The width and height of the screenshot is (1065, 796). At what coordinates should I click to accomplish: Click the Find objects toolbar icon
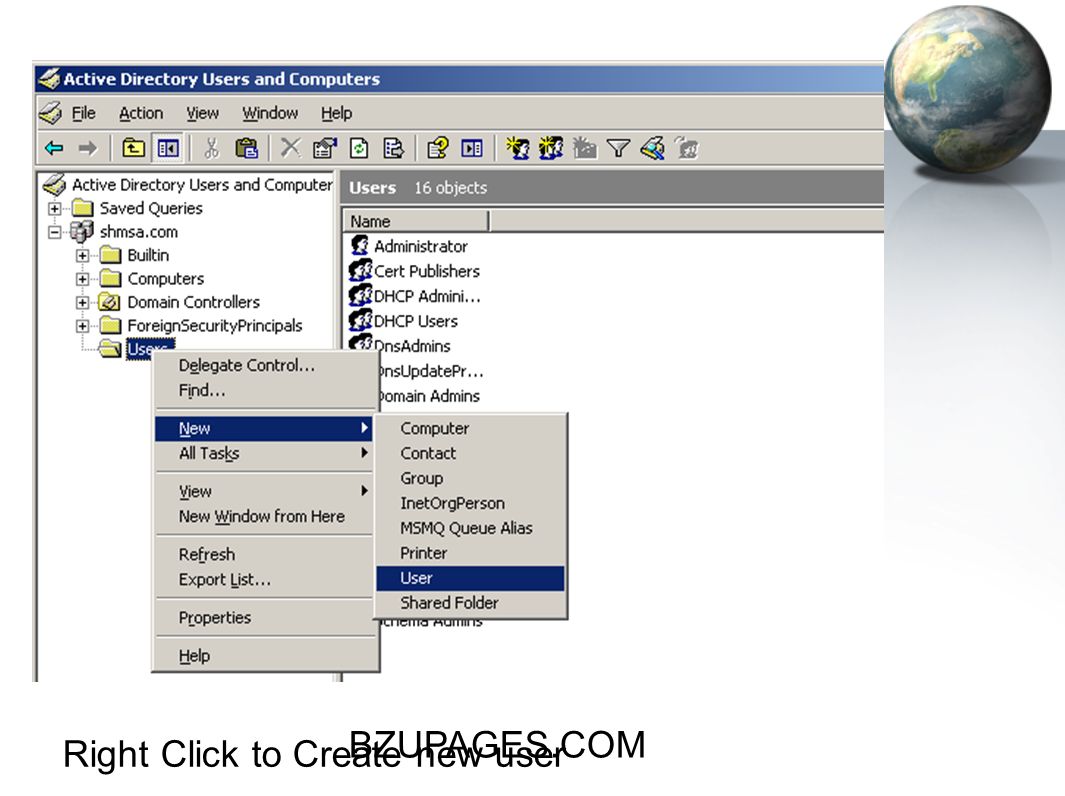click(653, 147)
